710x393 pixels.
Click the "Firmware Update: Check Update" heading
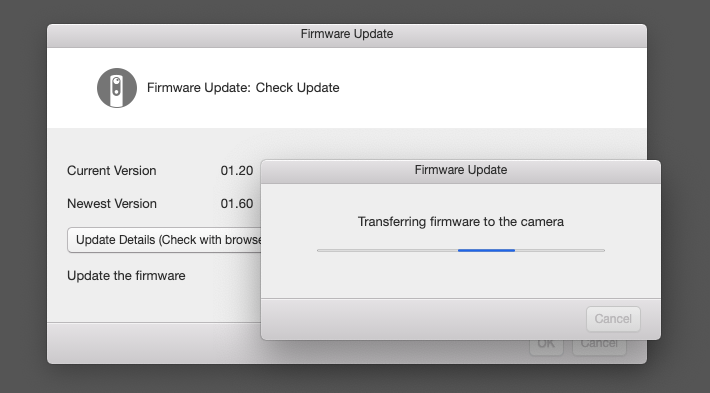(x=243, y=88)
